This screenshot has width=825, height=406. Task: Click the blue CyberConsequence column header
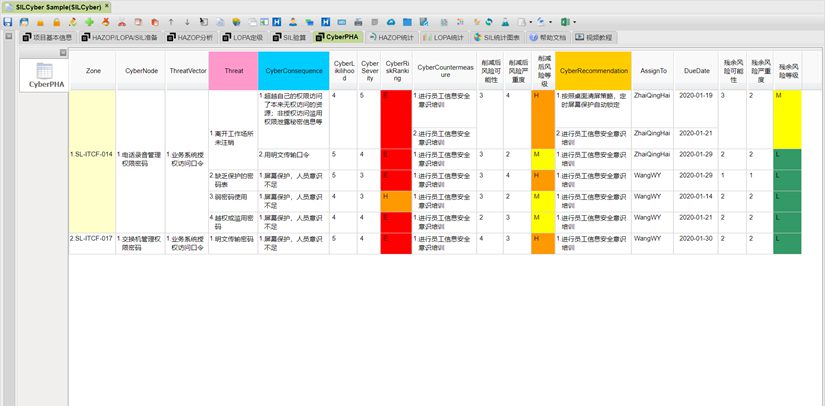coord(293,71)
